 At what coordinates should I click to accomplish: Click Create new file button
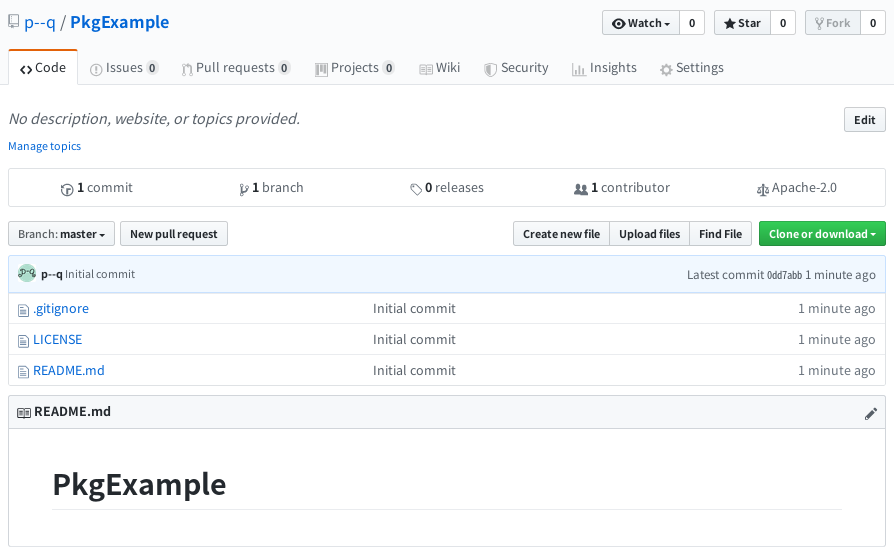pyautogui.click(x=562, y=234)
